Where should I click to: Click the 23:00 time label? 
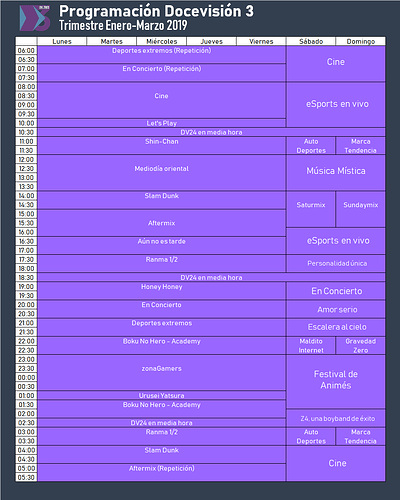tap(26, 359)
